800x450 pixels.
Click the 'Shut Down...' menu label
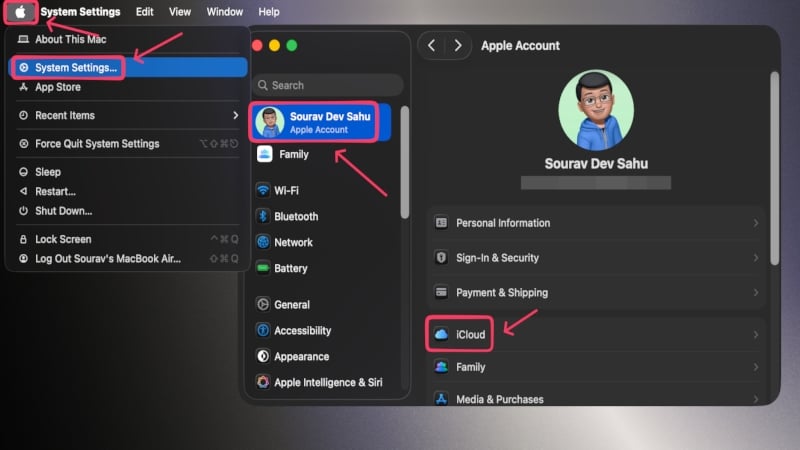point(63,211)
